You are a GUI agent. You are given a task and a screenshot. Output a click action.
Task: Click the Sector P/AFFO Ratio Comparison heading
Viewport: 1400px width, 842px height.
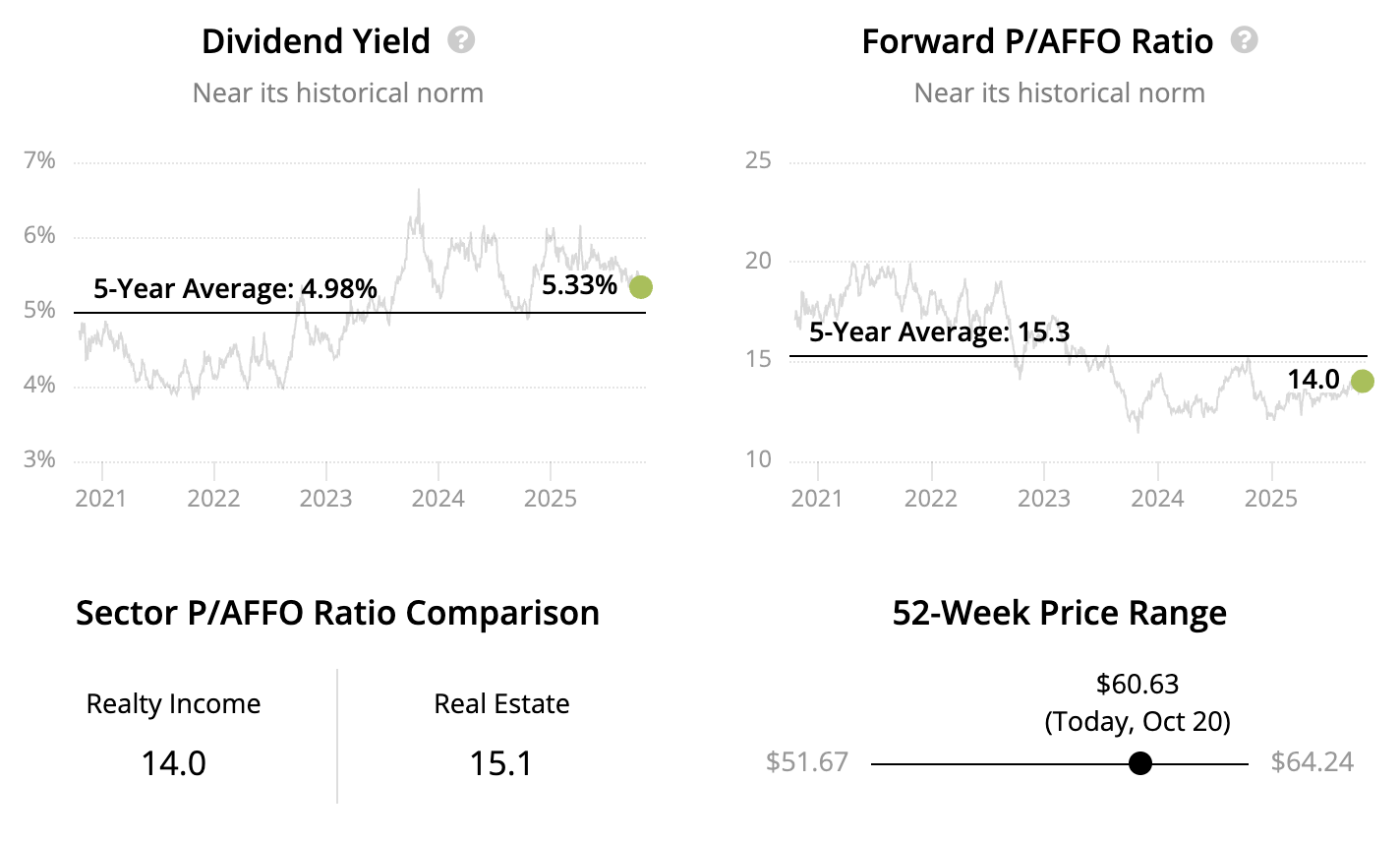pyautogui.click(x=337, y=613)
